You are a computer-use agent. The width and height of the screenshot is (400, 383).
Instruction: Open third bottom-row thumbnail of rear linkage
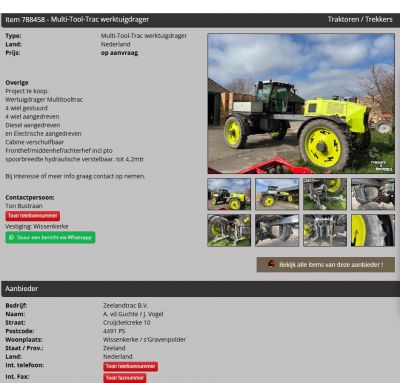click(x=325, y=230)
